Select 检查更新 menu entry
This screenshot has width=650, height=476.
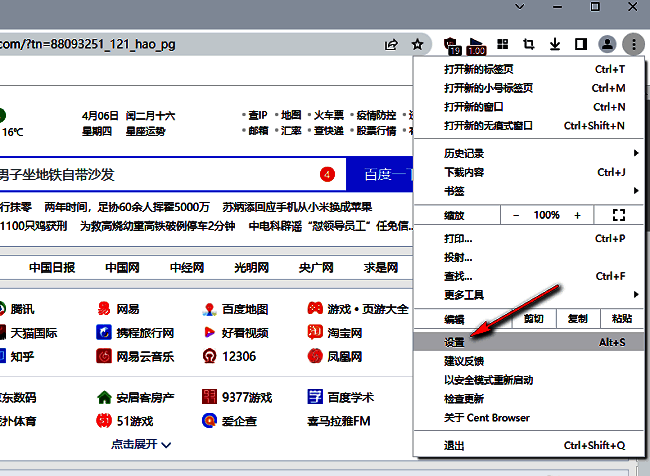[529, 399]
